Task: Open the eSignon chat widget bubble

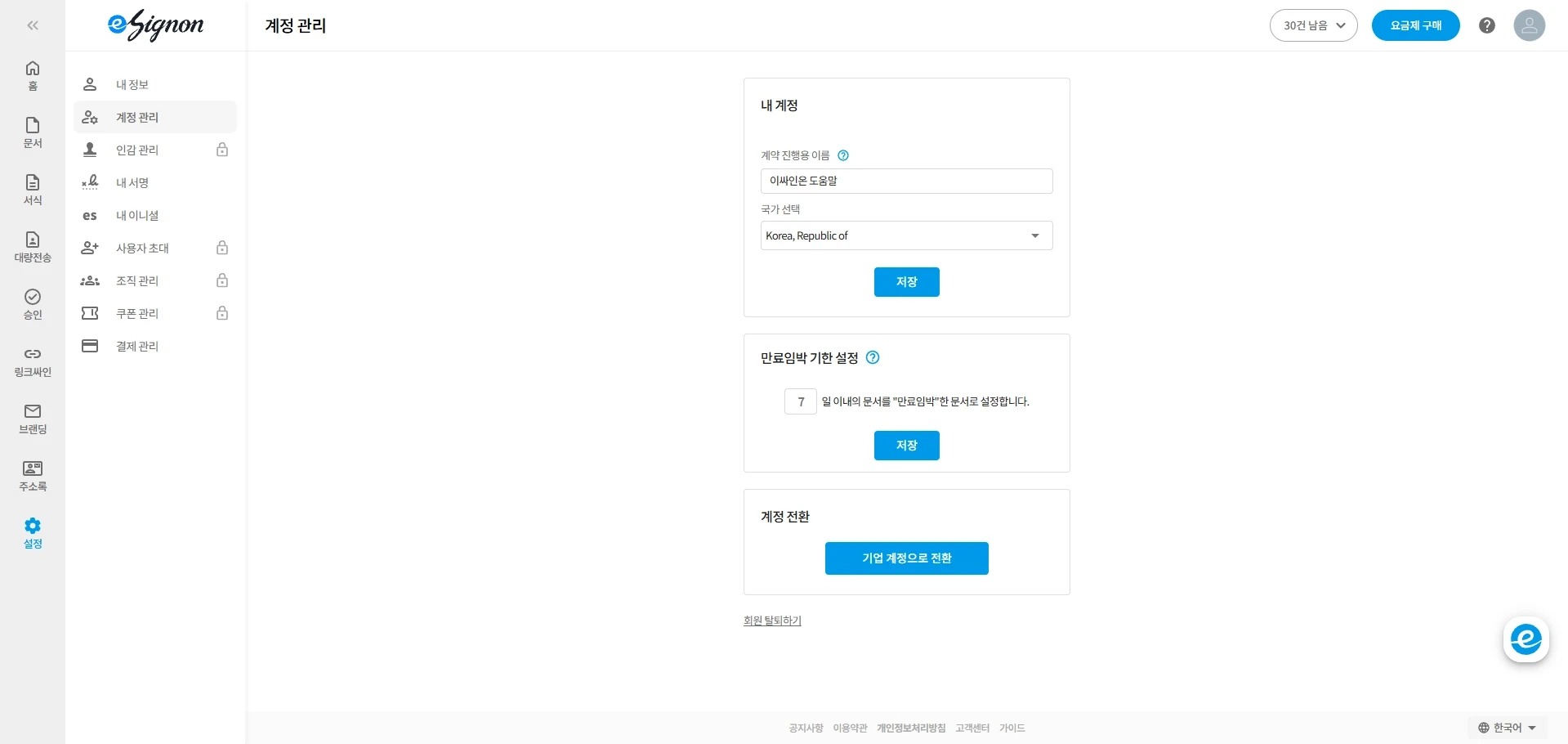Action: point(1526,639)
